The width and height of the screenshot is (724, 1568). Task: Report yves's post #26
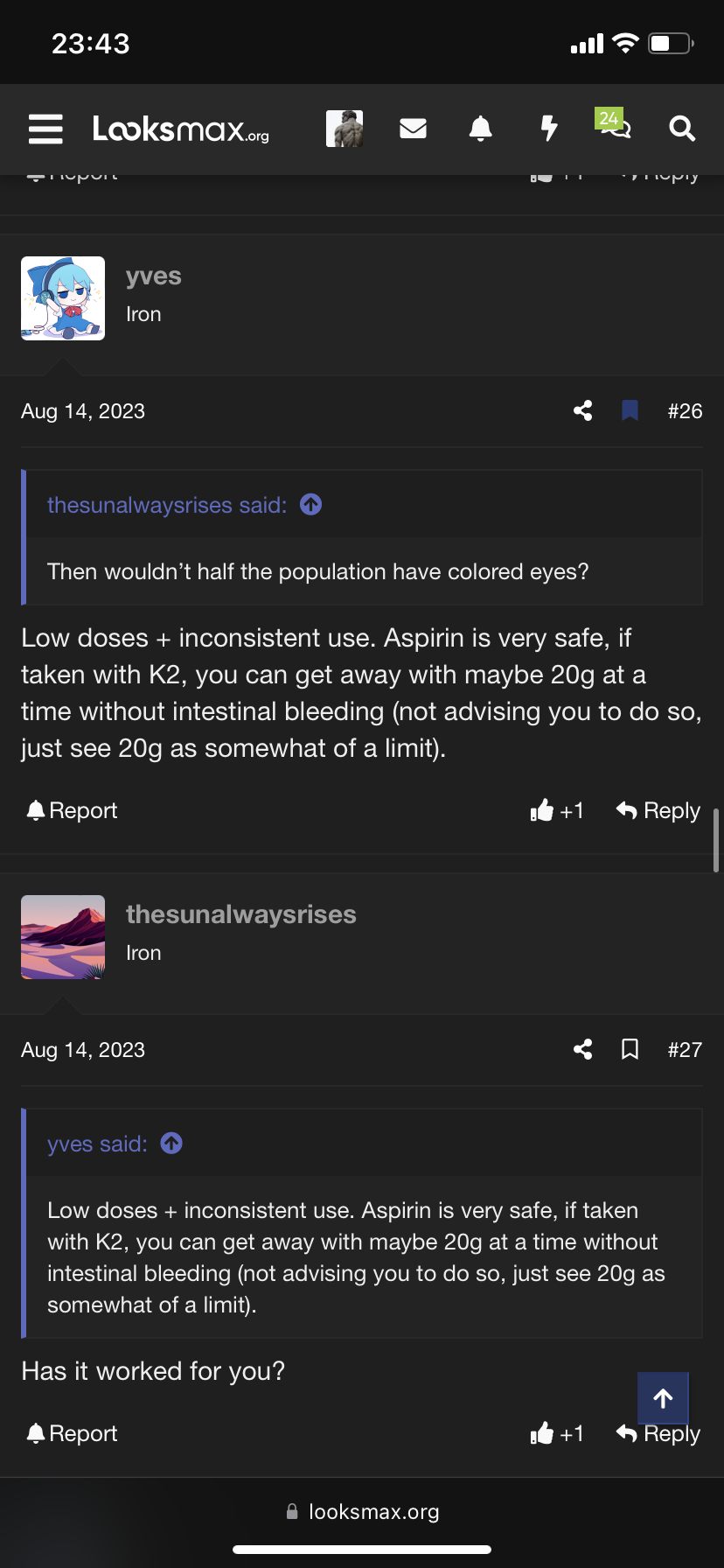72,811
